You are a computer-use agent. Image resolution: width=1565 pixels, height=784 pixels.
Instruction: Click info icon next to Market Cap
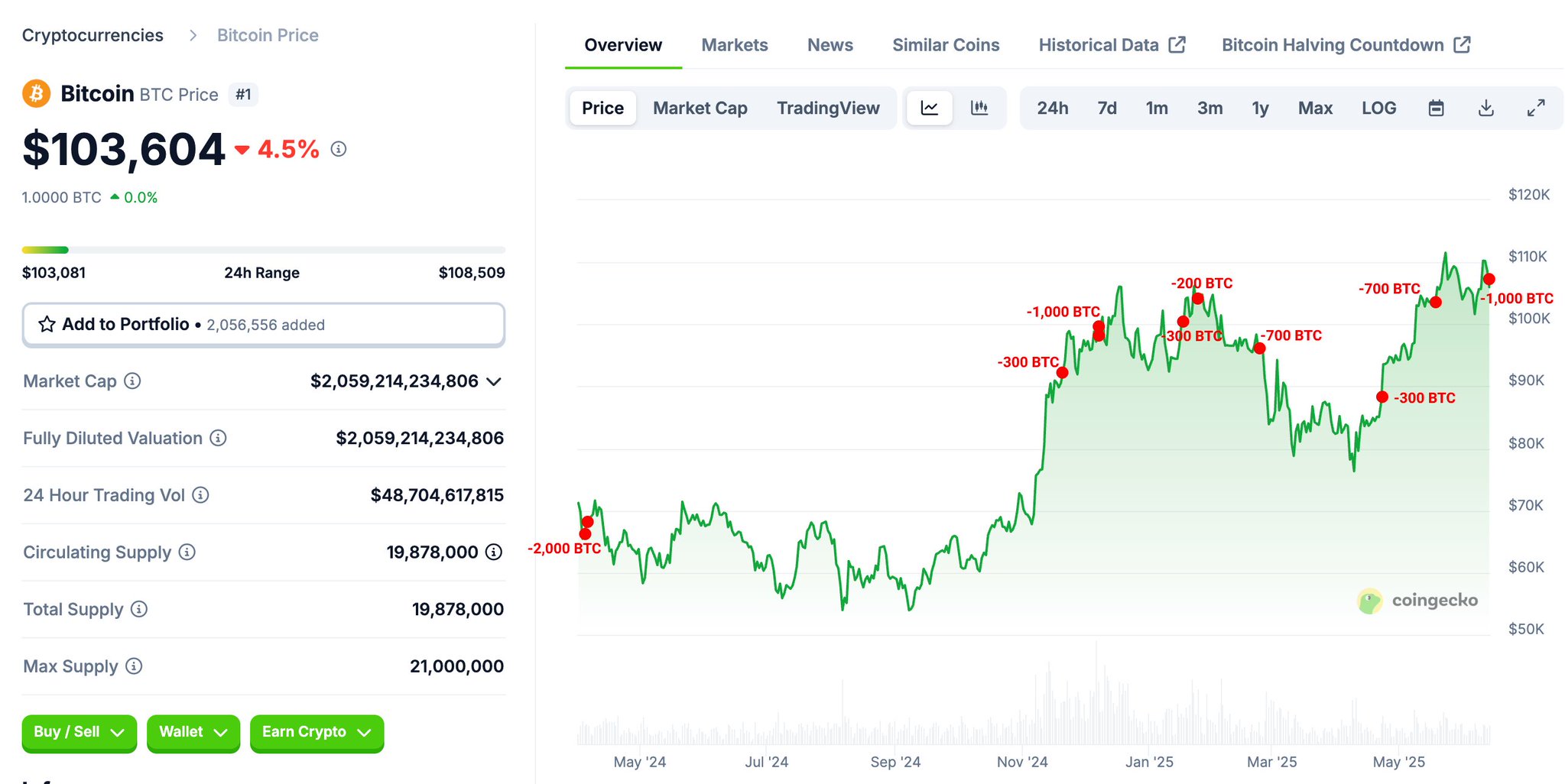(x=132, y=381)
